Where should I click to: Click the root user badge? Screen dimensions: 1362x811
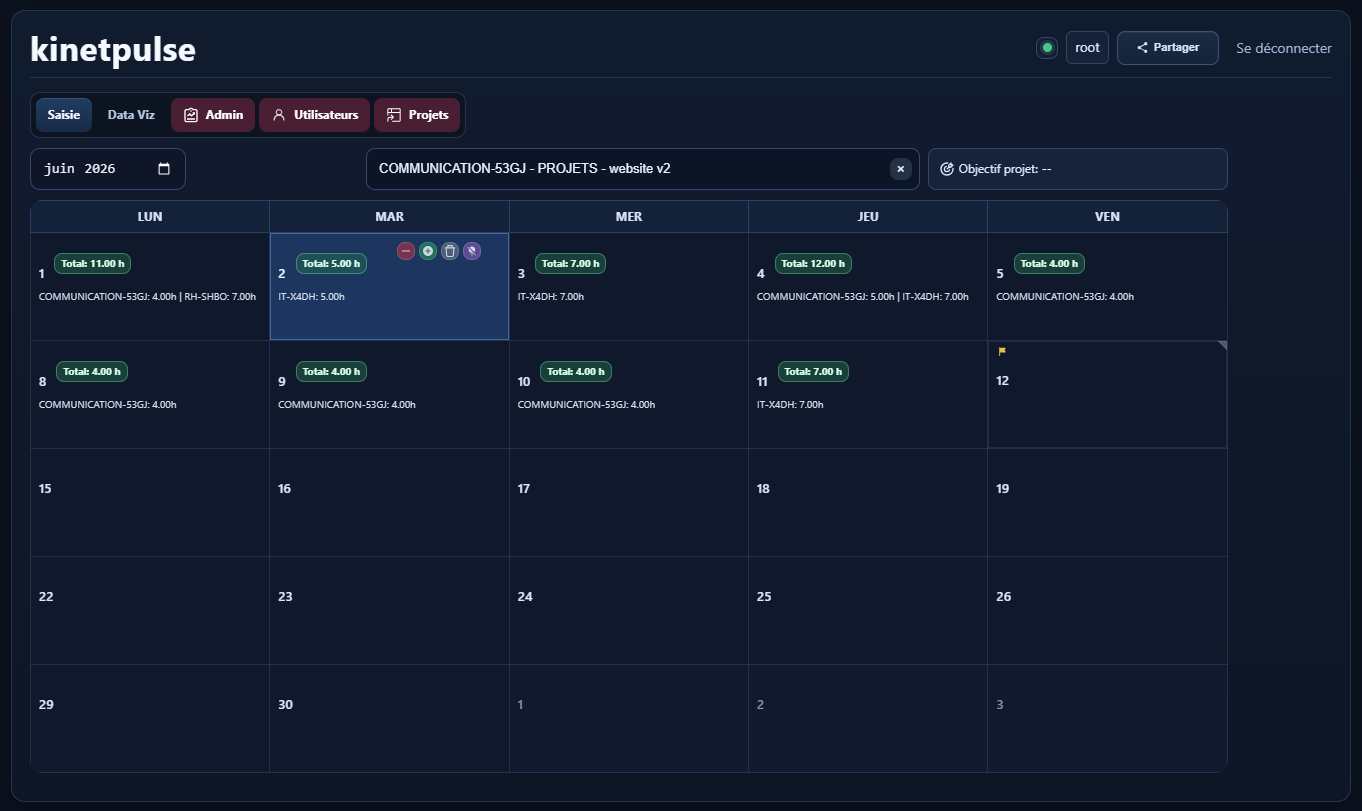[1087, 47]
